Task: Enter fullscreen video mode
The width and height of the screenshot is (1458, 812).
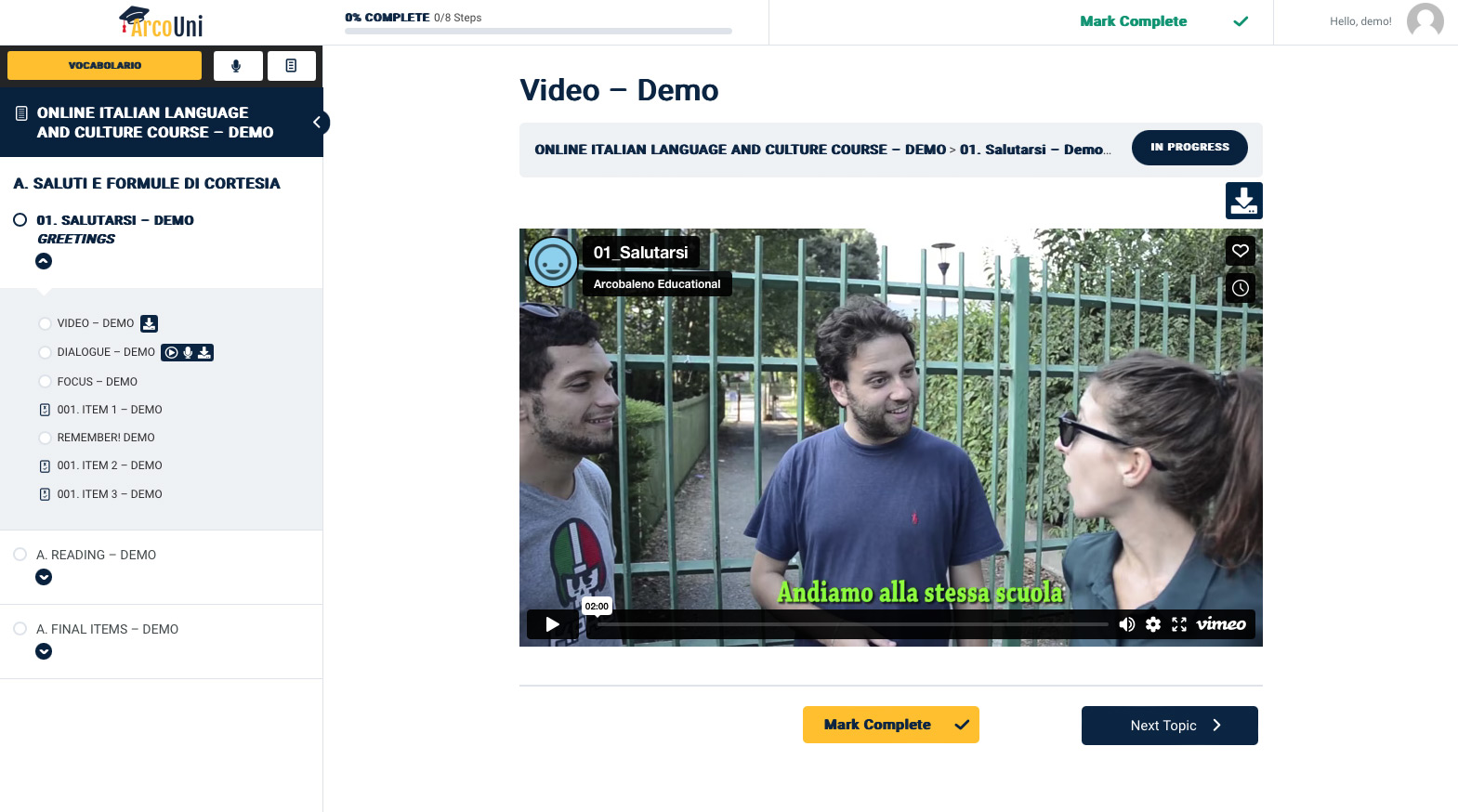Action: click(1179, 624)
